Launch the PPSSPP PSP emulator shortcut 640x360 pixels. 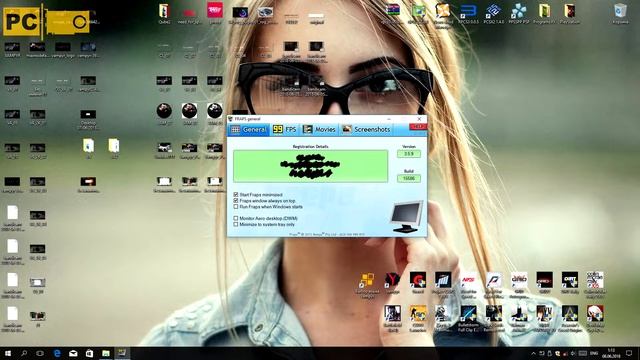click(x=519, y=13)
